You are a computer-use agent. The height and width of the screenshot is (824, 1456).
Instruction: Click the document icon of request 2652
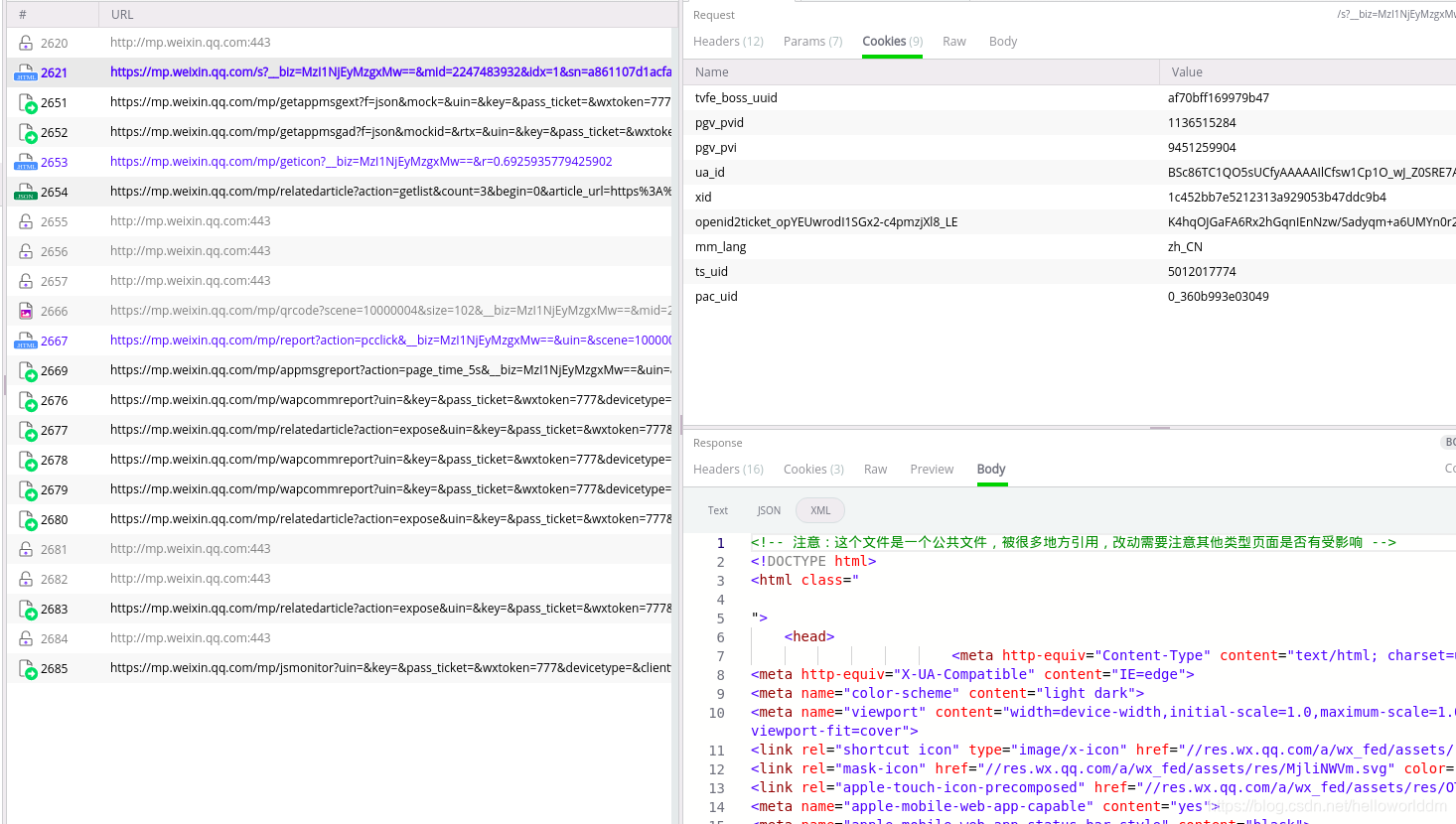(28, 132)
